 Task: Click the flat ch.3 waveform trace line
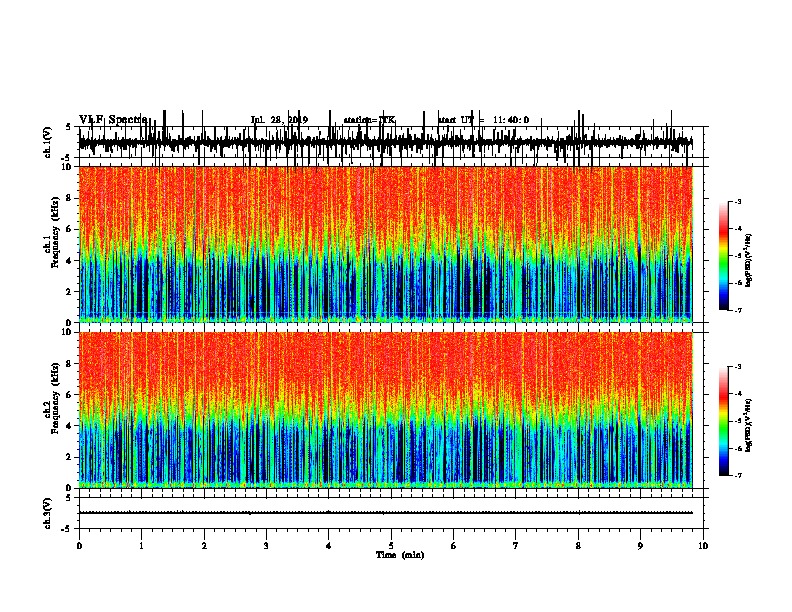coord(386,513)
